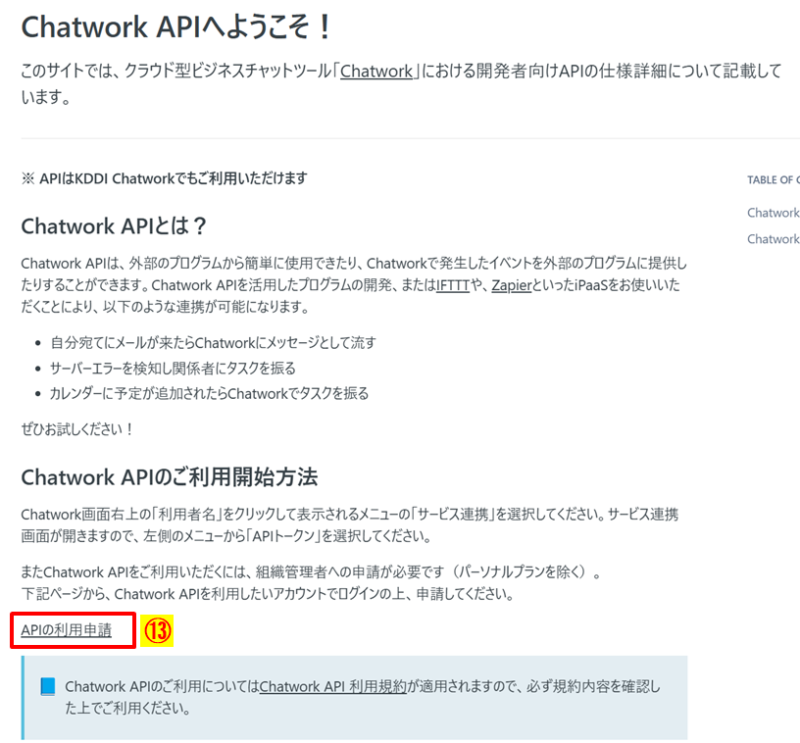800x743 pixels.
Task: Click the calendar schedule task bullet item
Action: pos(209,393)
